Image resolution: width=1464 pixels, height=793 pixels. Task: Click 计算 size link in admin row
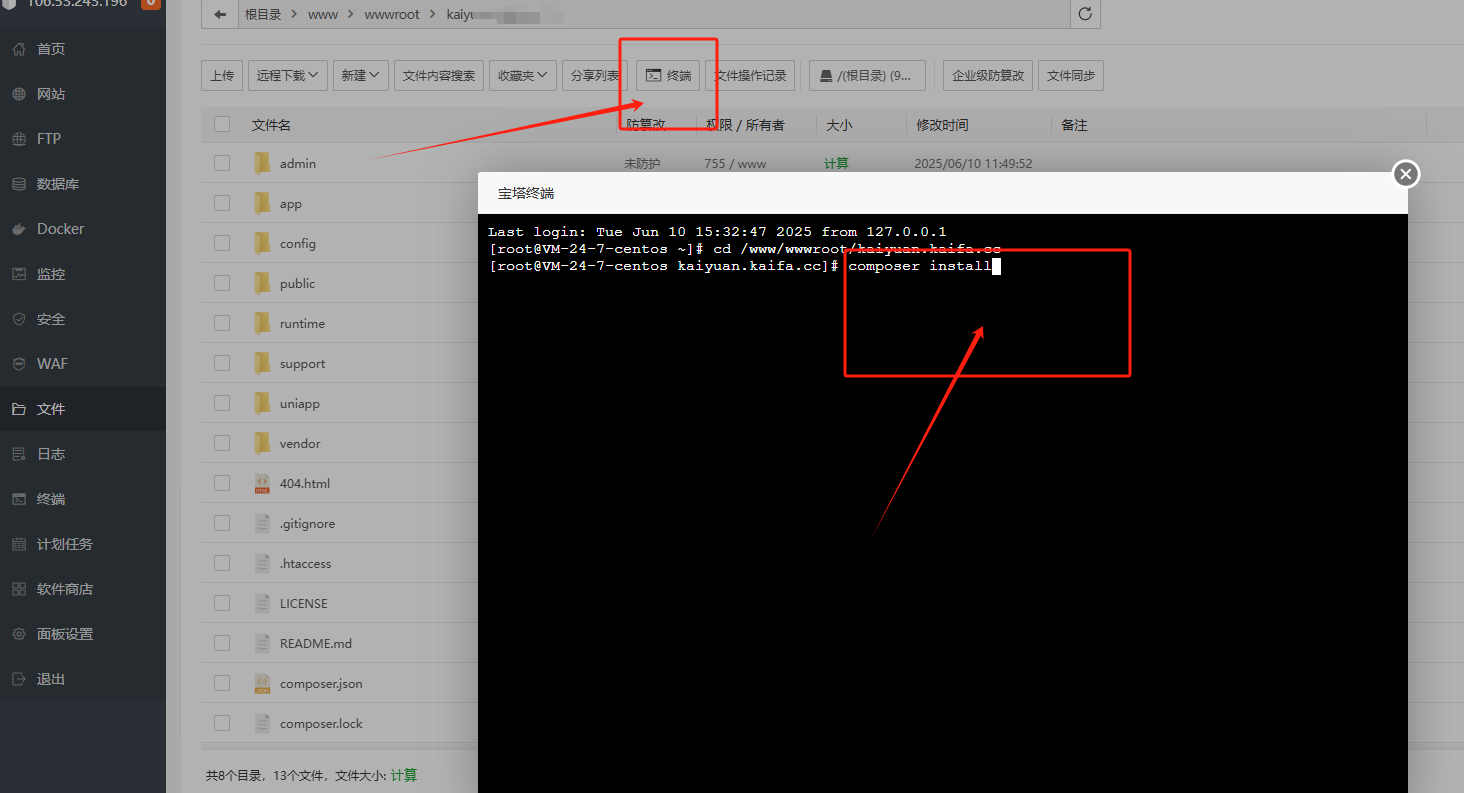pos(836,163)
